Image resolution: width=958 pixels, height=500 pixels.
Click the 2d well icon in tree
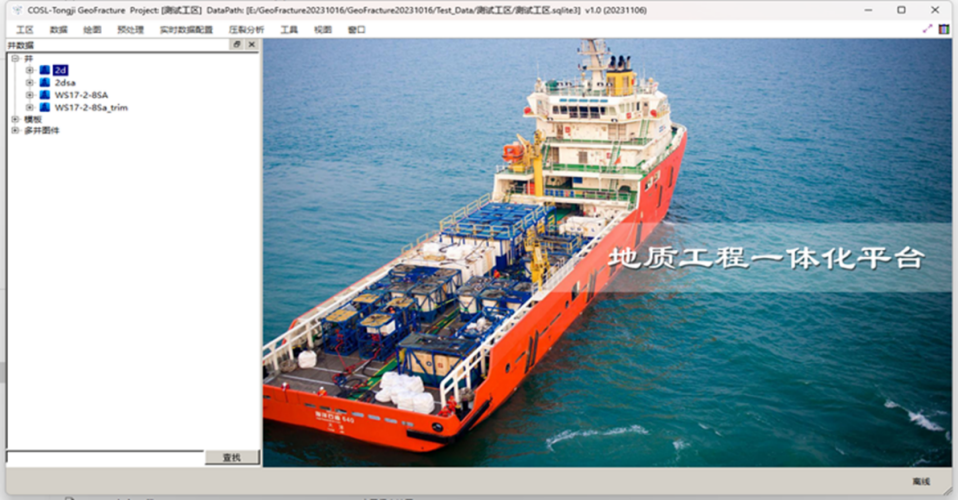[44, 70]
